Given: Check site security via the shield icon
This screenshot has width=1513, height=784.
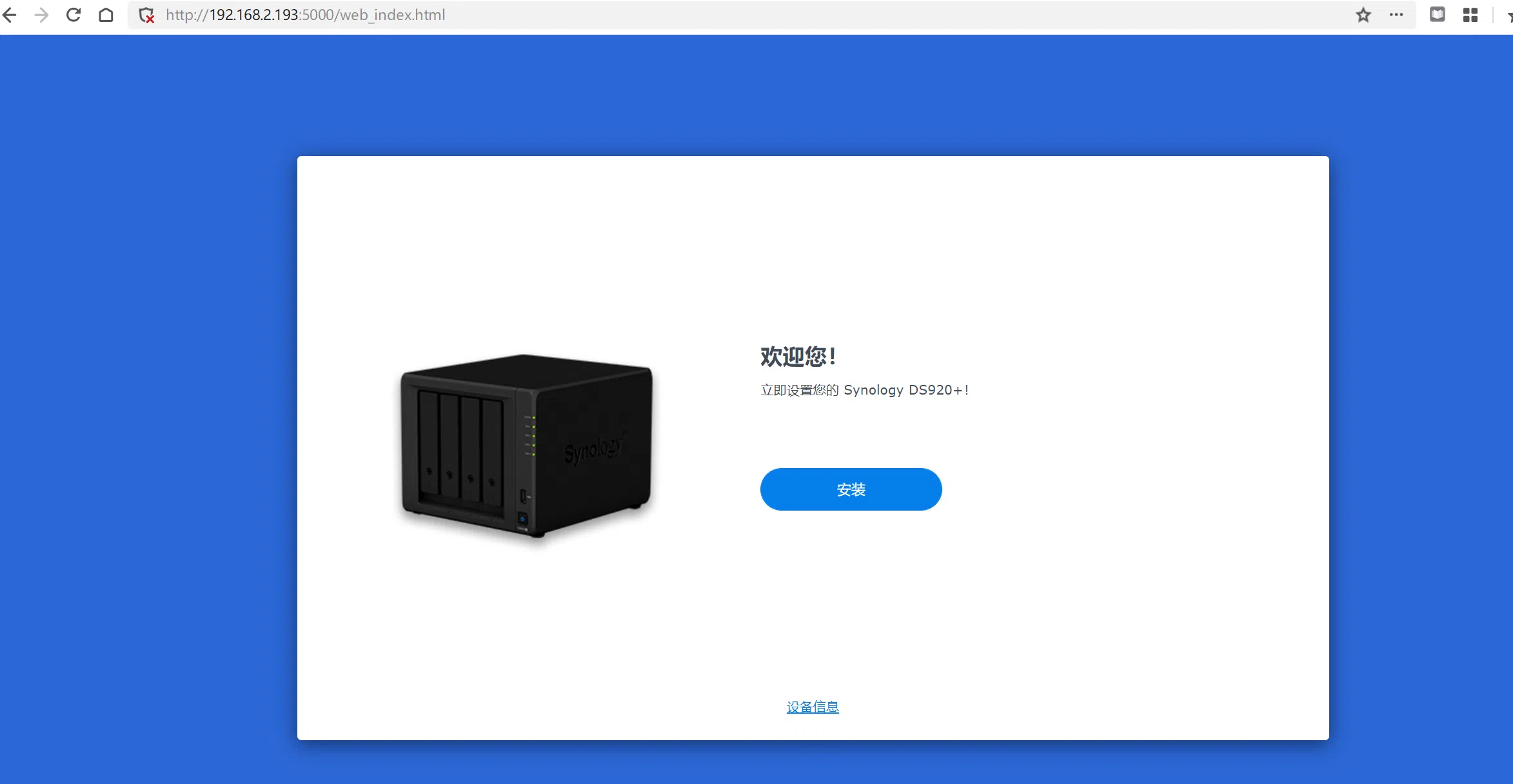Looking at the screenshot, I should (x=146, y=15).
